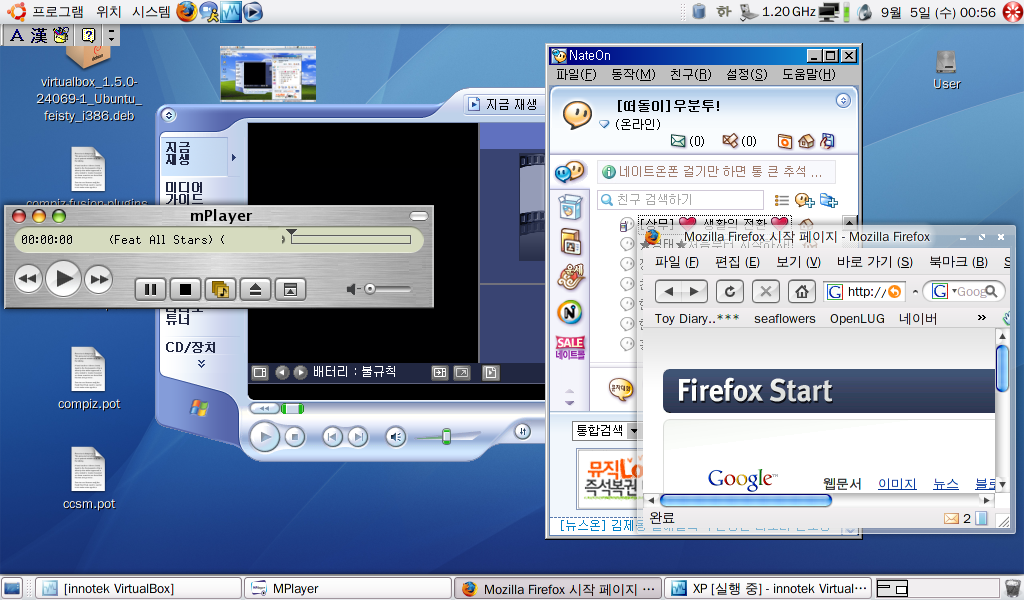The image size is (1024, 600).
Task: Click Windows Media Player round play button
Action: (x=264, y=437)
